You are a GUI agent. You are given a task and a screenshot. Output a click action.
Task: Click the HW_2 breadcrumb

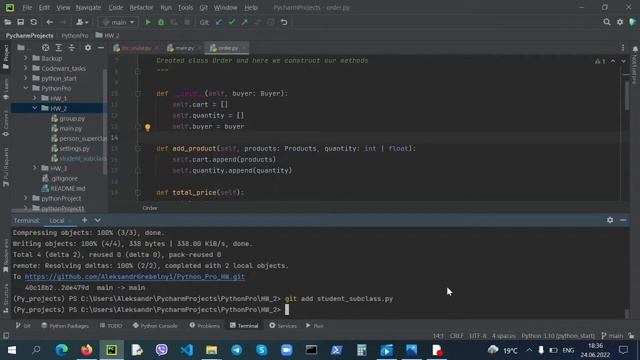(x=107, y=36)
